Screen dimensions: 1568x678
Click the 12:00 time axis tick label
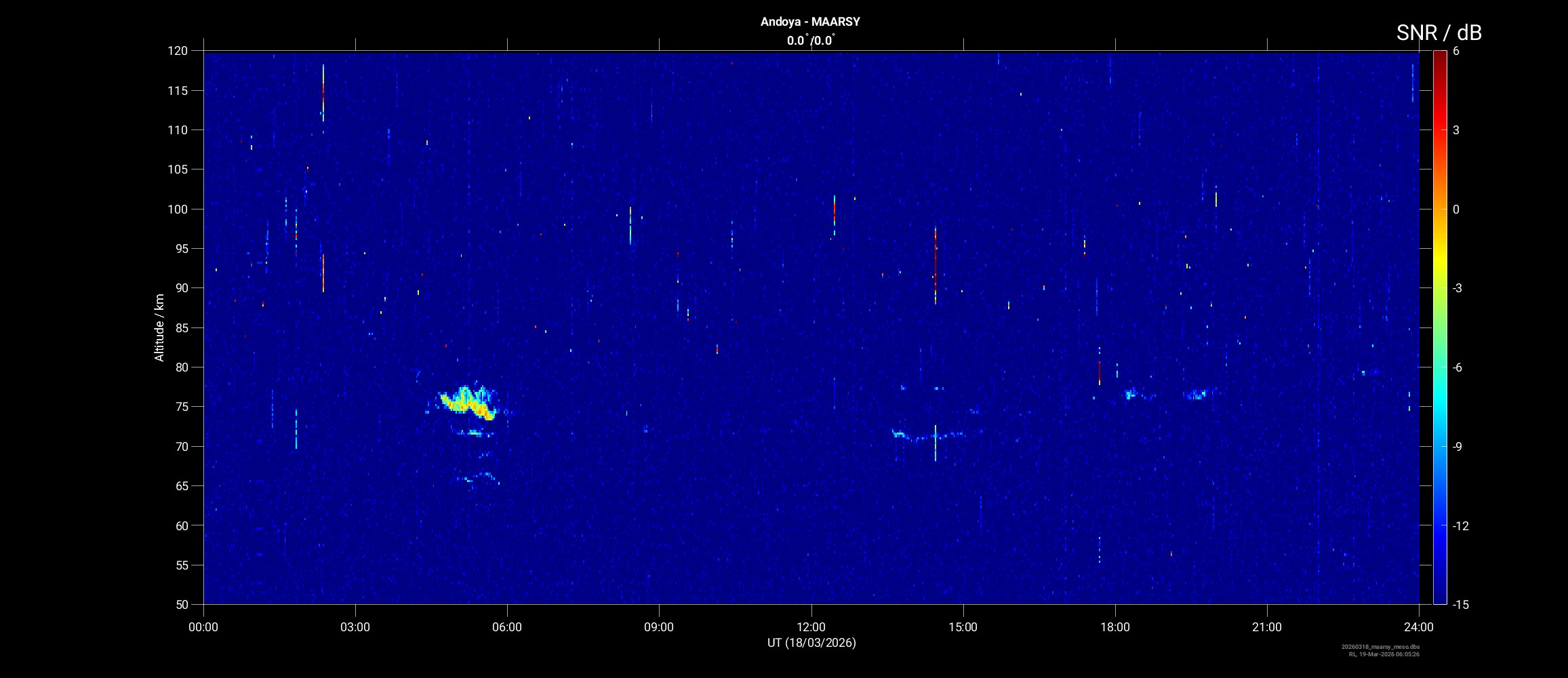tap(811, 627)
